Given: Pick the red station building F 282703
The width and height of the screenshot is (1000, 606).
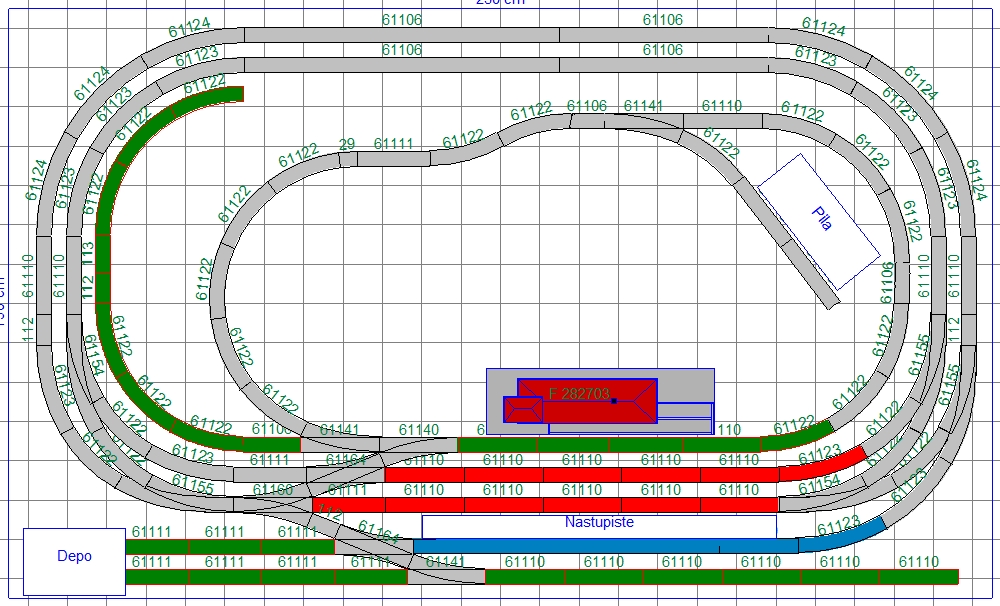Looking at the screenshot, I should pos(587,400).
